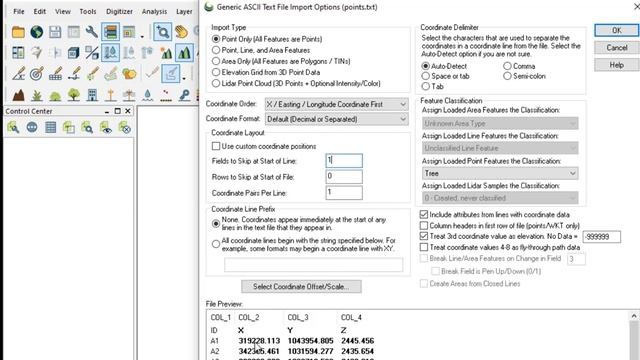
Task: Open the Digitizer menu
Action: (119, 11)
